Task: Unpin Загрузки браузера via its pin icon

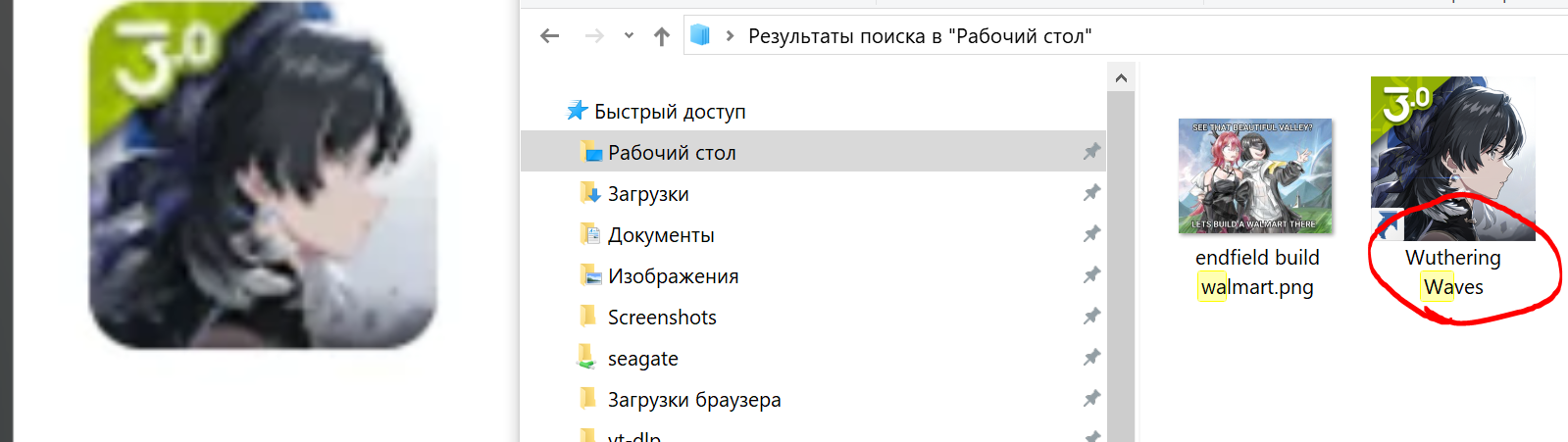Action: (1091, 399)
